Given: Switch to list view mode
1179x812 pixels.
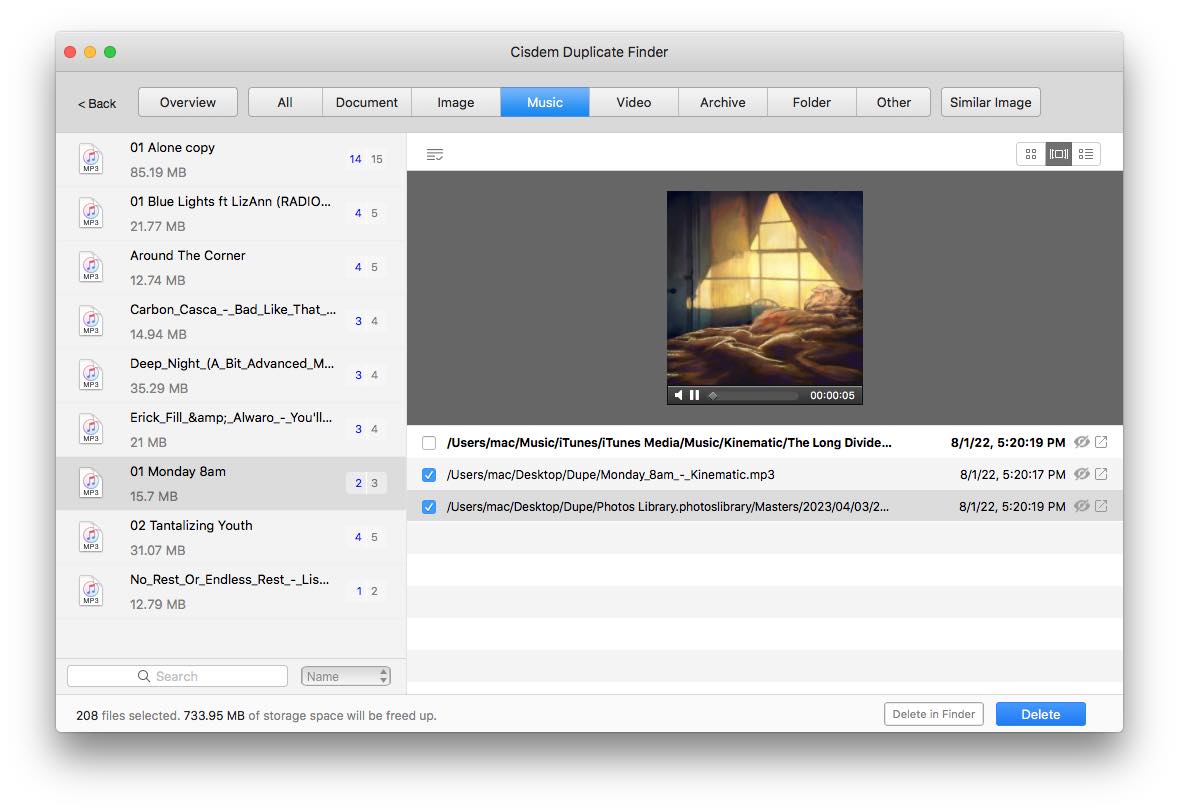Looking at the screenshot, I should pyautogui.click(x=1086, y=154).
